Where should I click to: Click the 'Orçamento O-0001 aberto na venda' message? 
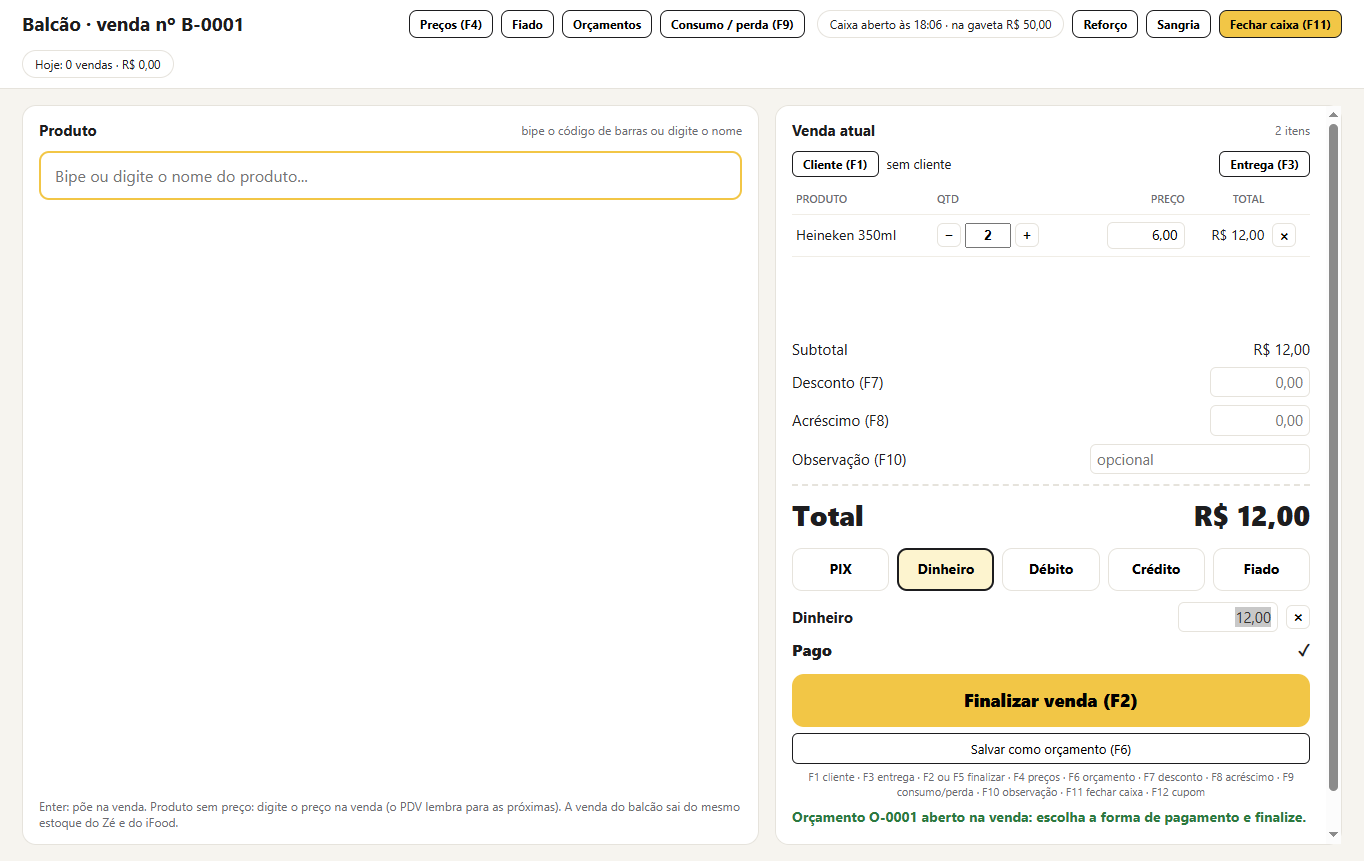click(1049, 817)
